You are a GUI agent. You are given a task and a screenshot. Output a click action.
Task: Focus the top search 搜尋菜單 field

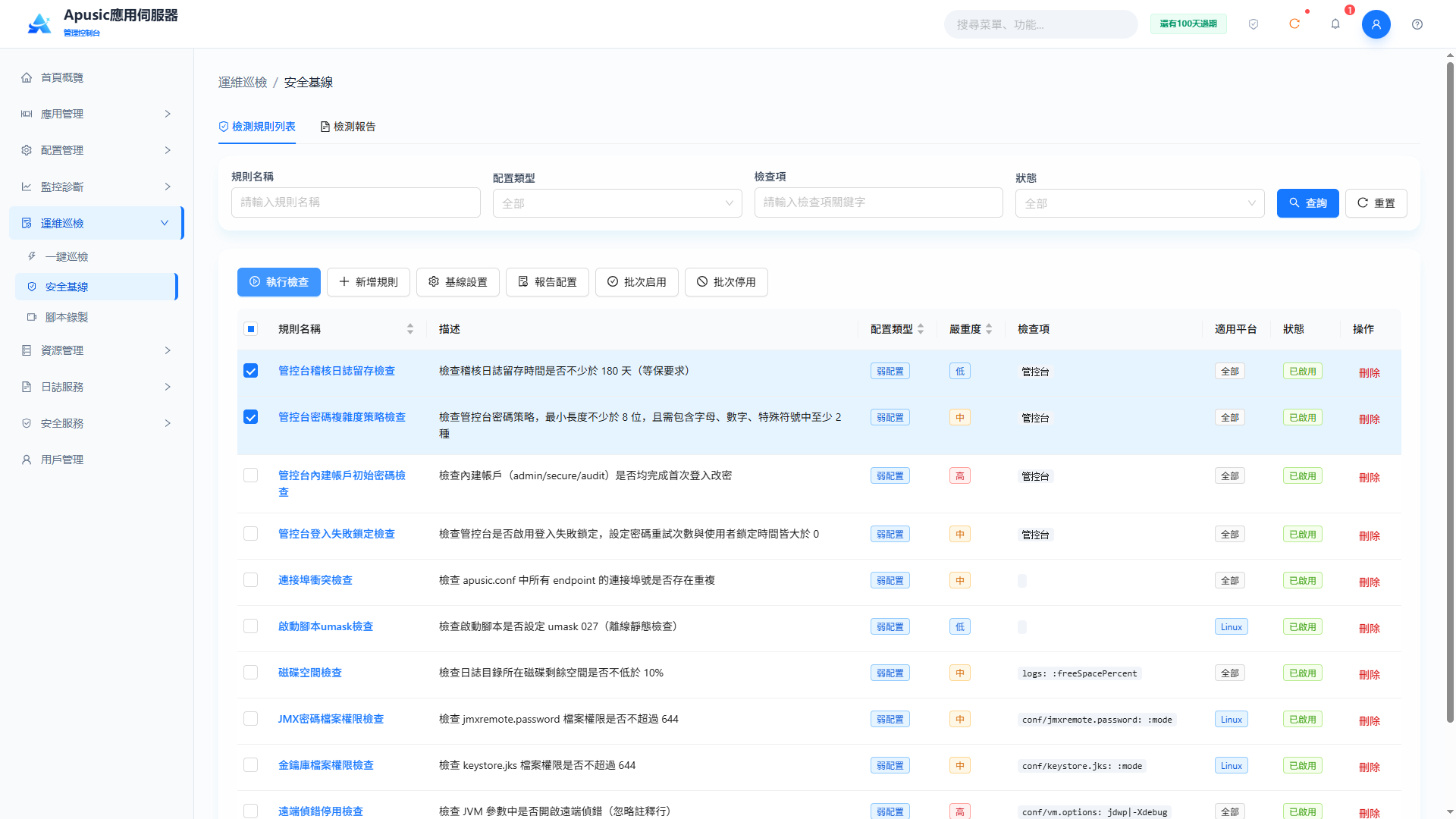1040,24
